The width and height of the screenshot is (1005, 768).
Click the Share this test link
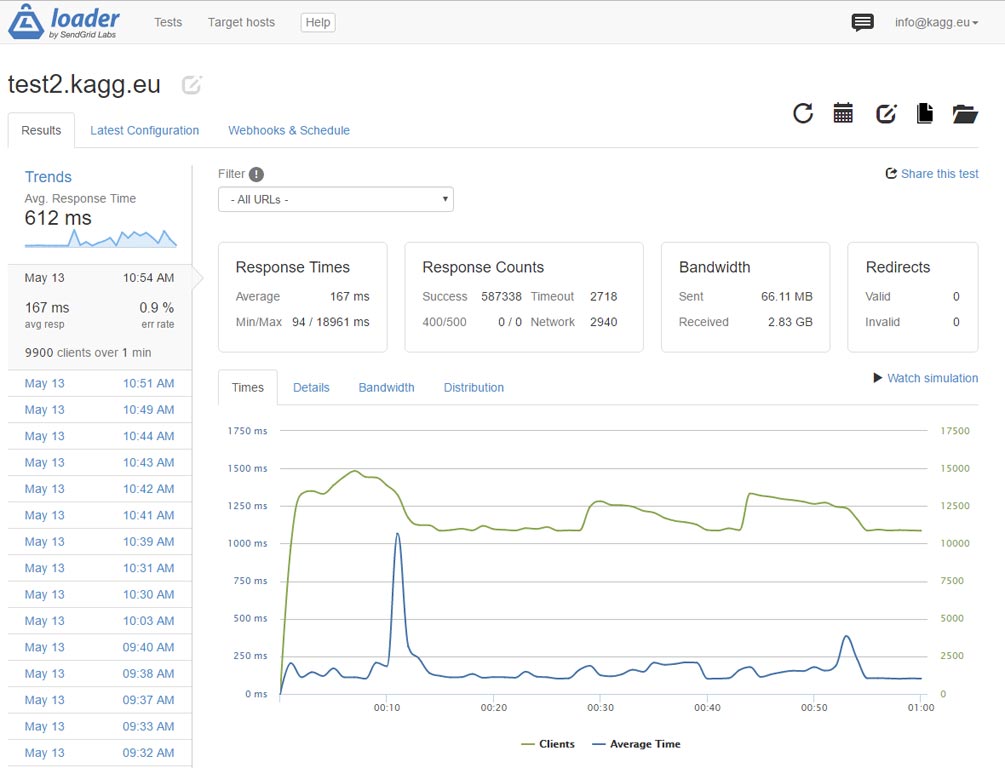932,174
